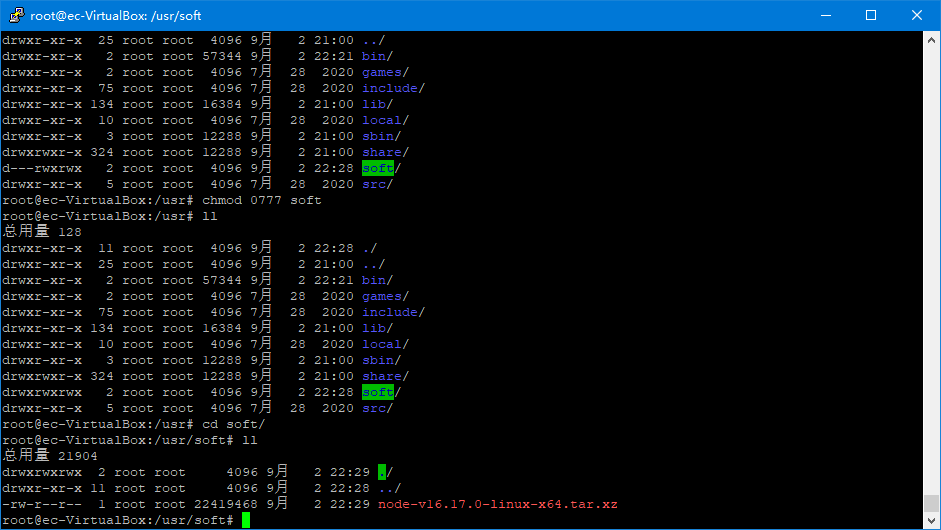
Task: Click the second local/ directory name
Action: click(x=385, y=345)
